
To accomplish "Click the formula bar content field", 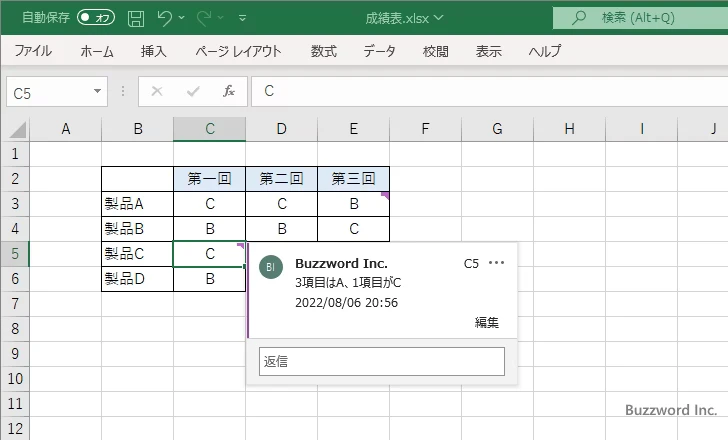I will pos(490,91).
